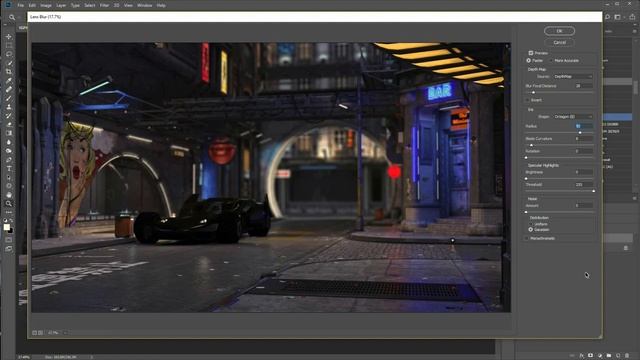640x360 pixels.
Task: Select the Clone Stamp tool
Action: tap(9, 107)
